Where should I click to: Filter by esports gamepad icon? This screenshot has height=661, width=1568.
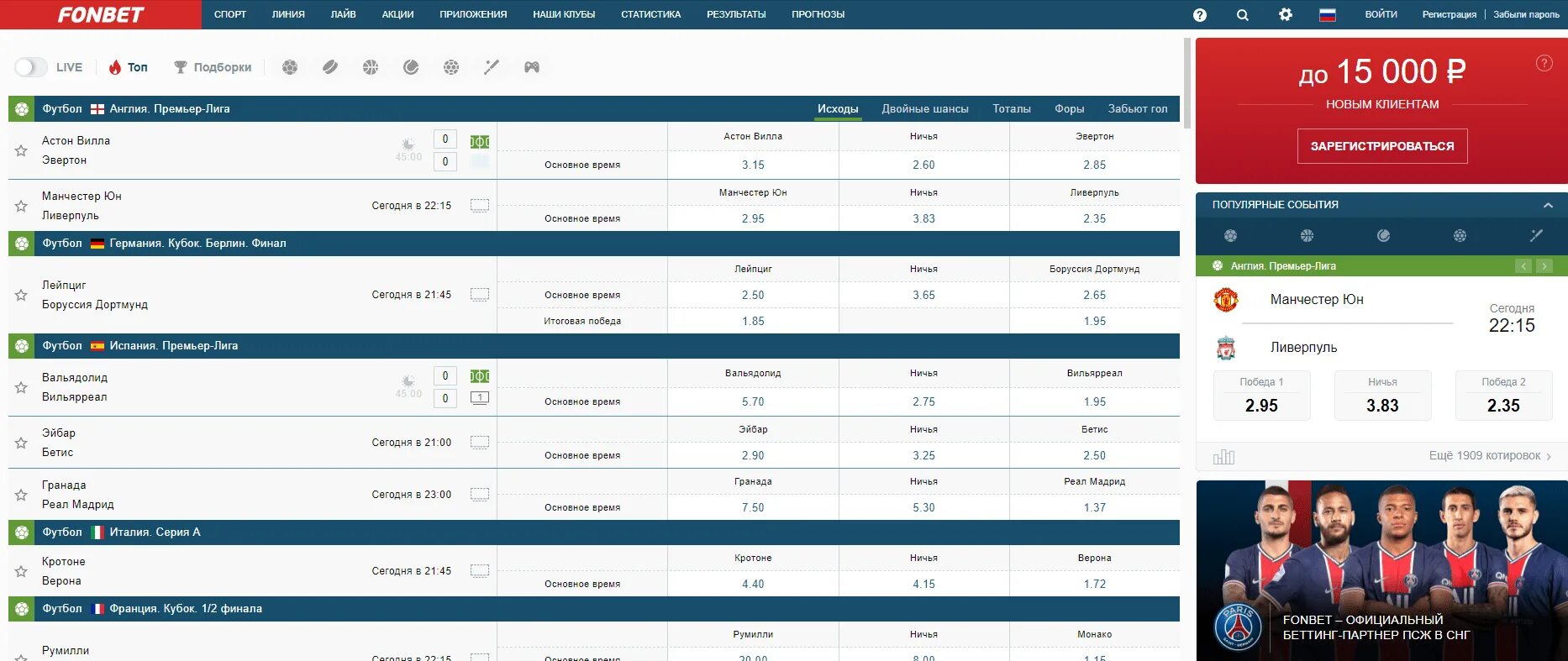pos(532,67)
